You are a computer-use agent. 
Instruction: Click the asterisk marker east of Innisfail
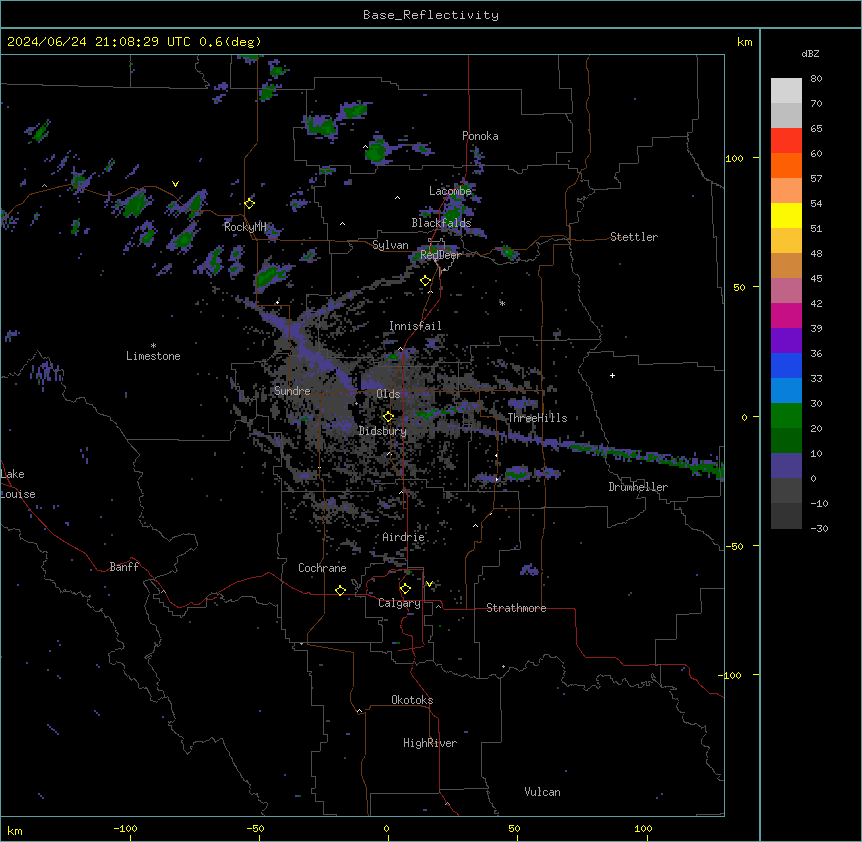[x=502, y=303]
